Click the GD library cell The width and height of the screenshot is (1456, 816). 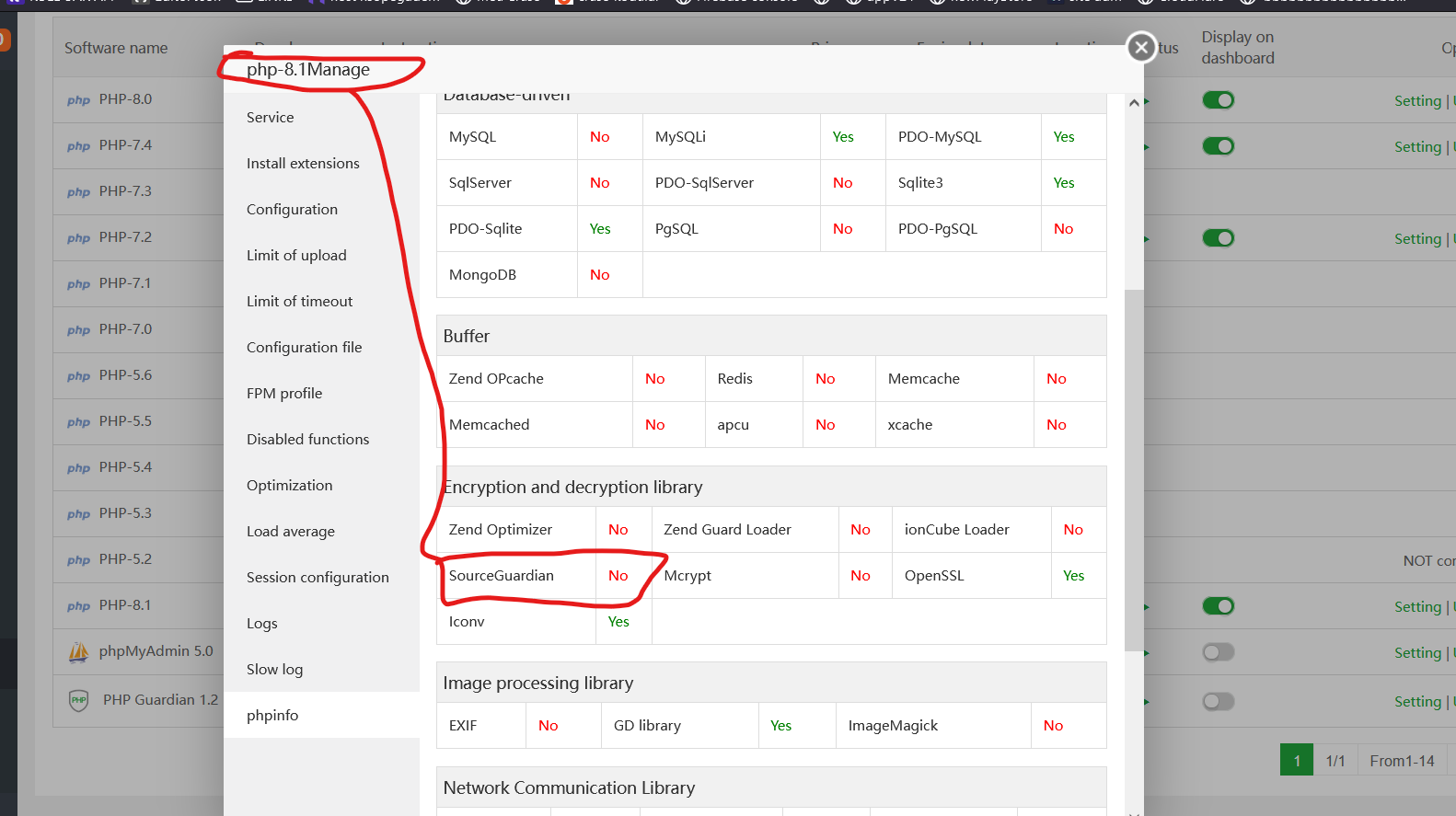680,725
